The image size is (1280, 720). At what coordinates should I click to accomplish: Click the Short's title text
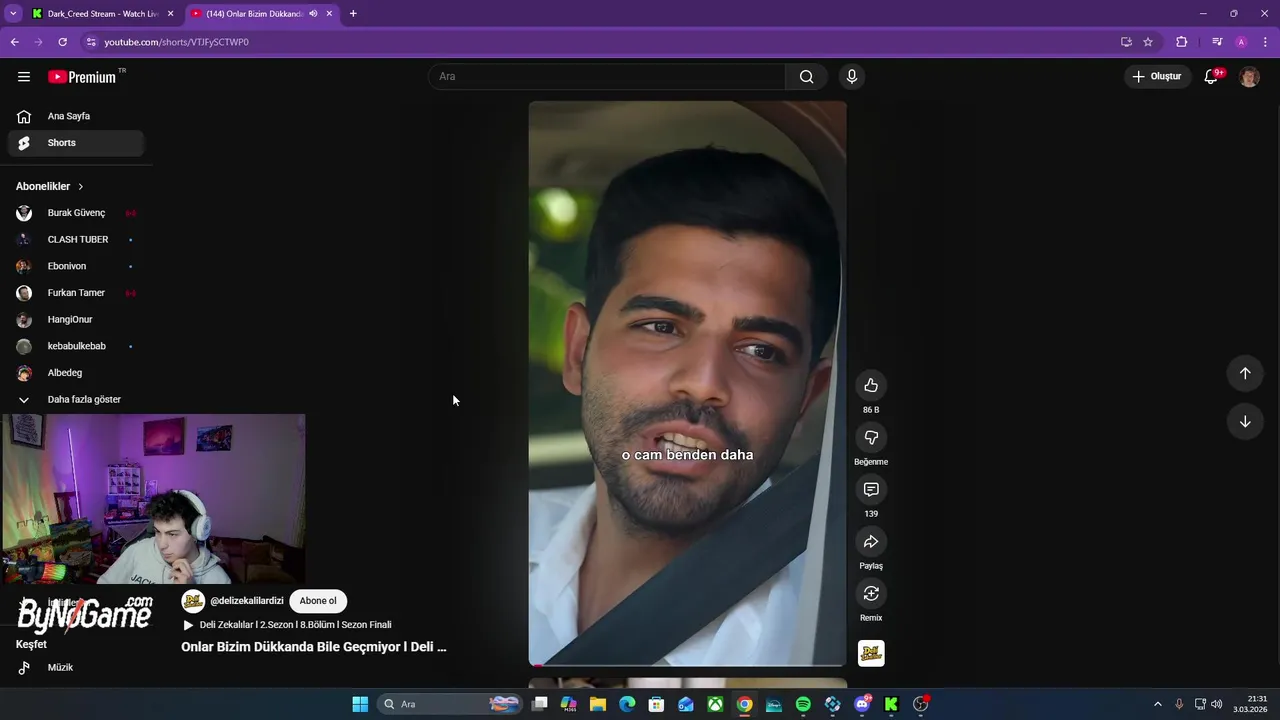[314, 647]
